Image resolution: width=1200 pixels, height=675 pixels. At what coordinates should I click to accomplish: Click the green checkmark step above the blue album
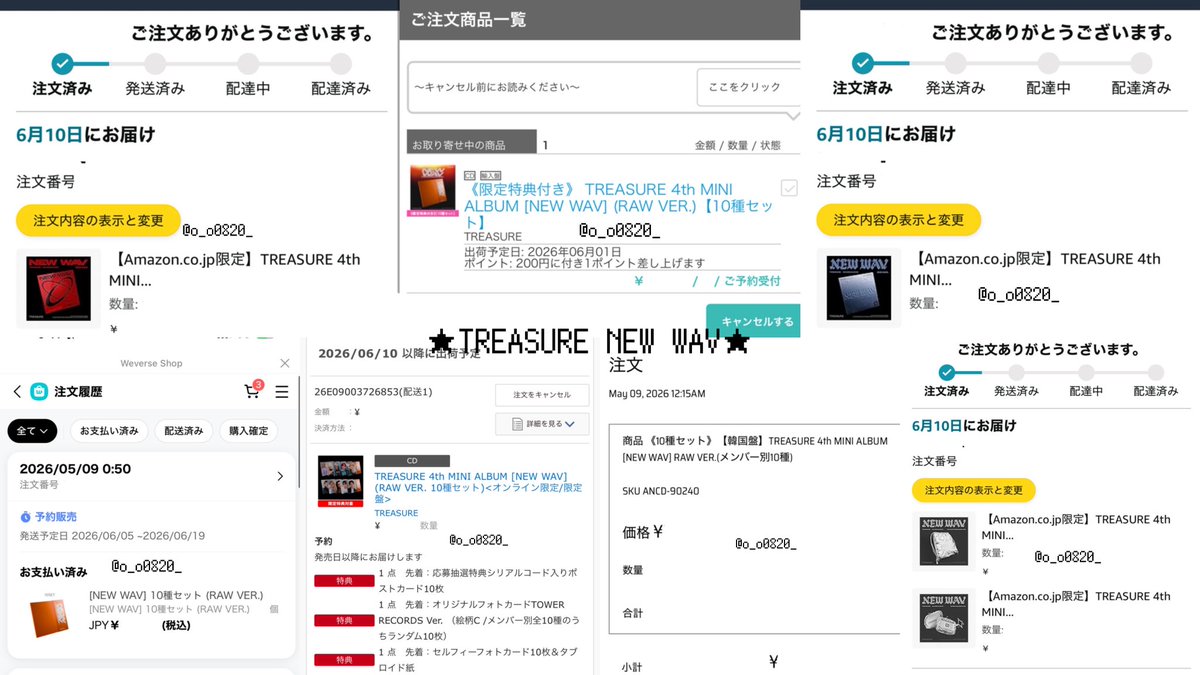click(863, 64)
